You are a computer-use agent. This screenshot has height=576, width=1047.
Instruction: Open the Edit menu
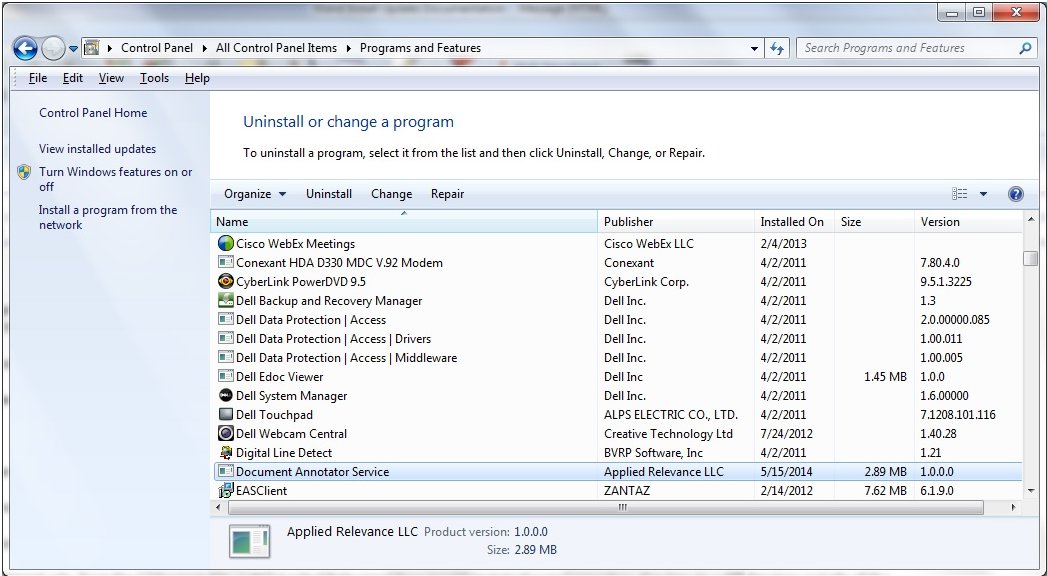click(73, 78)
